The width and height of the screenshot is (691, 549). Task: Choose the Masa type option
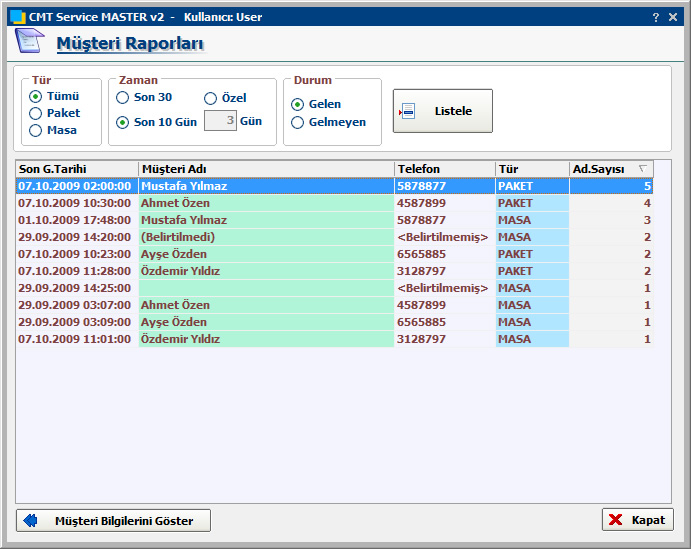pyautogui.click(x=36, y=130)
